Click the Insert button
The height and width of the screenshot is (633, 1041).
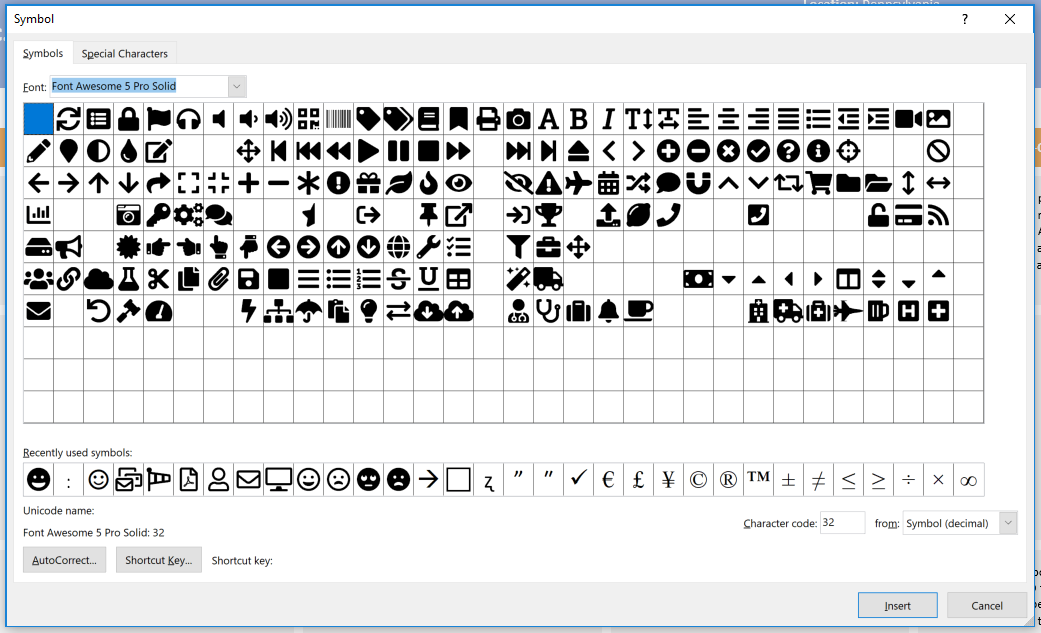tap(897, 605)
